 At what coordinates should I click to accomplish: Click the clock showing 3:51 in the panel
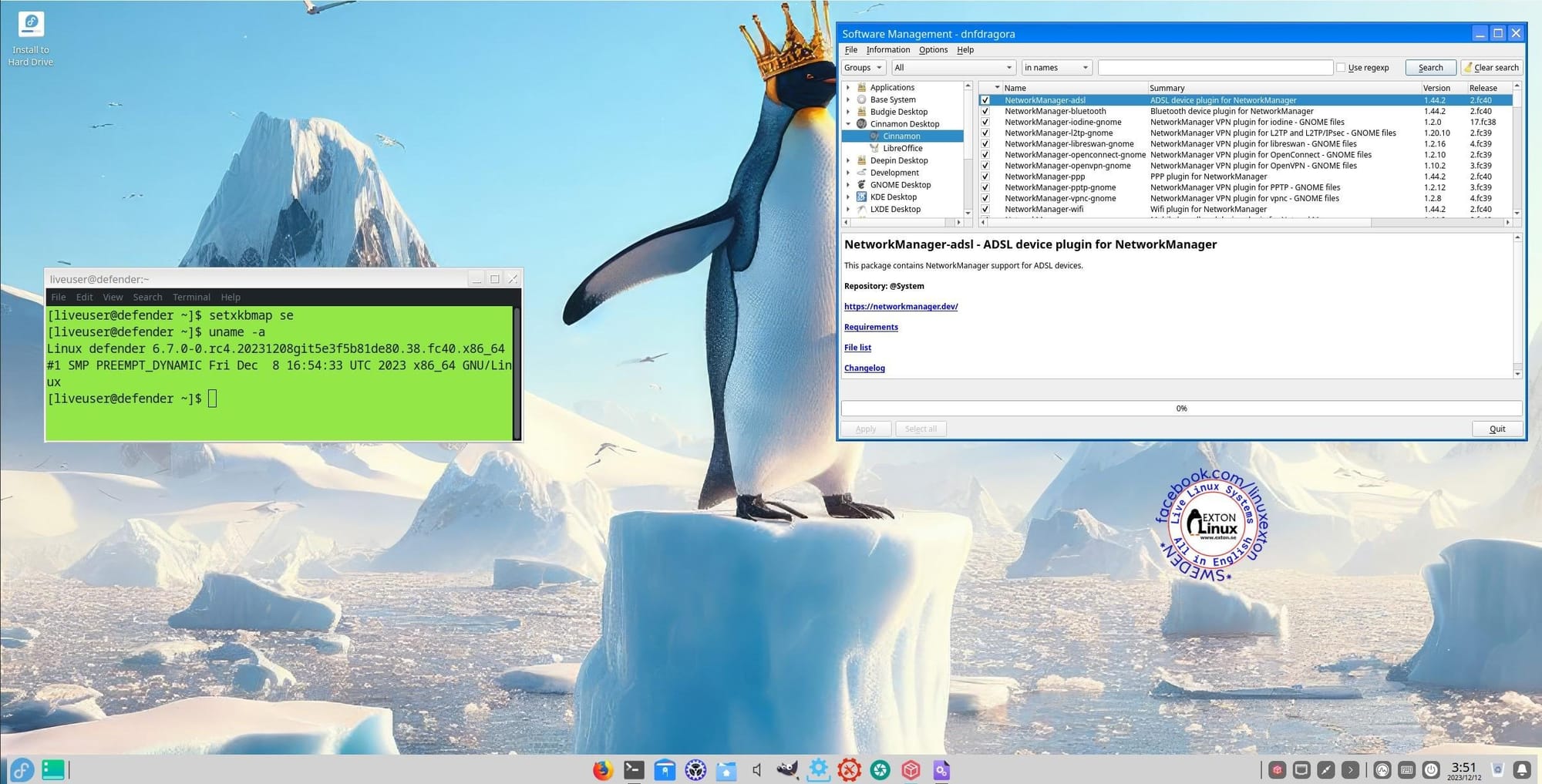(1464, 769)
